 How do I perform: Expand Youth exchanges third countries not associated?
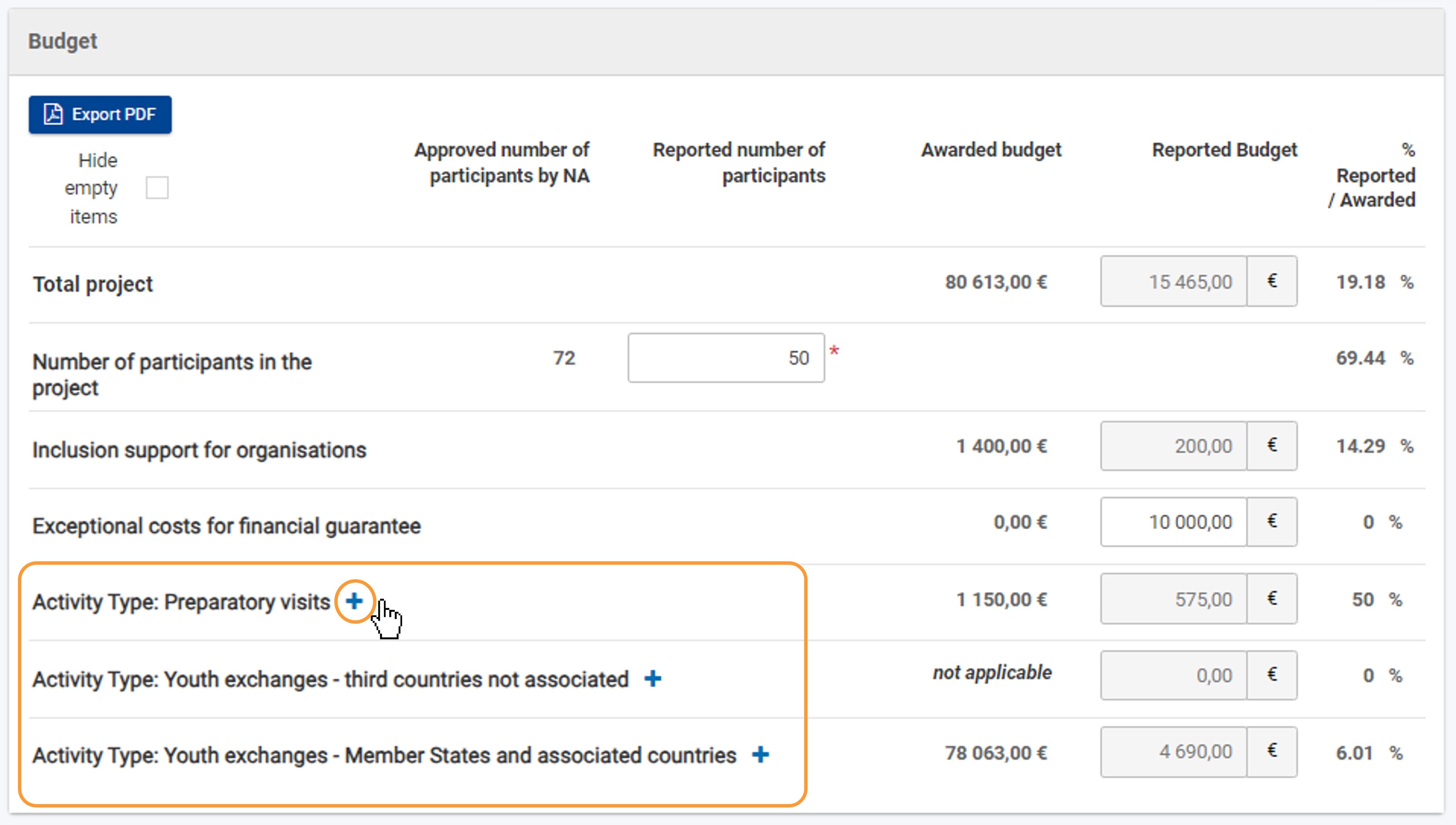tap(653, 678)
